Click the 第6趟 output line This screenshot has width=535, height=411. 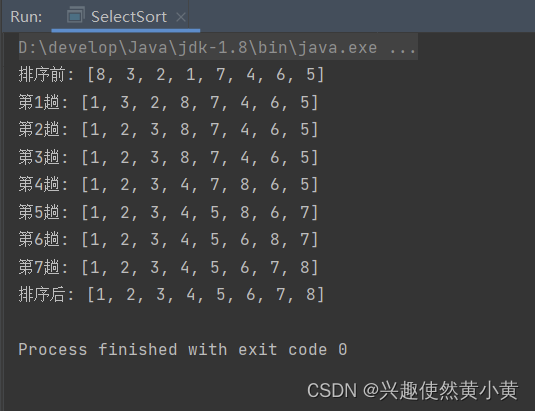click(168, 239)
